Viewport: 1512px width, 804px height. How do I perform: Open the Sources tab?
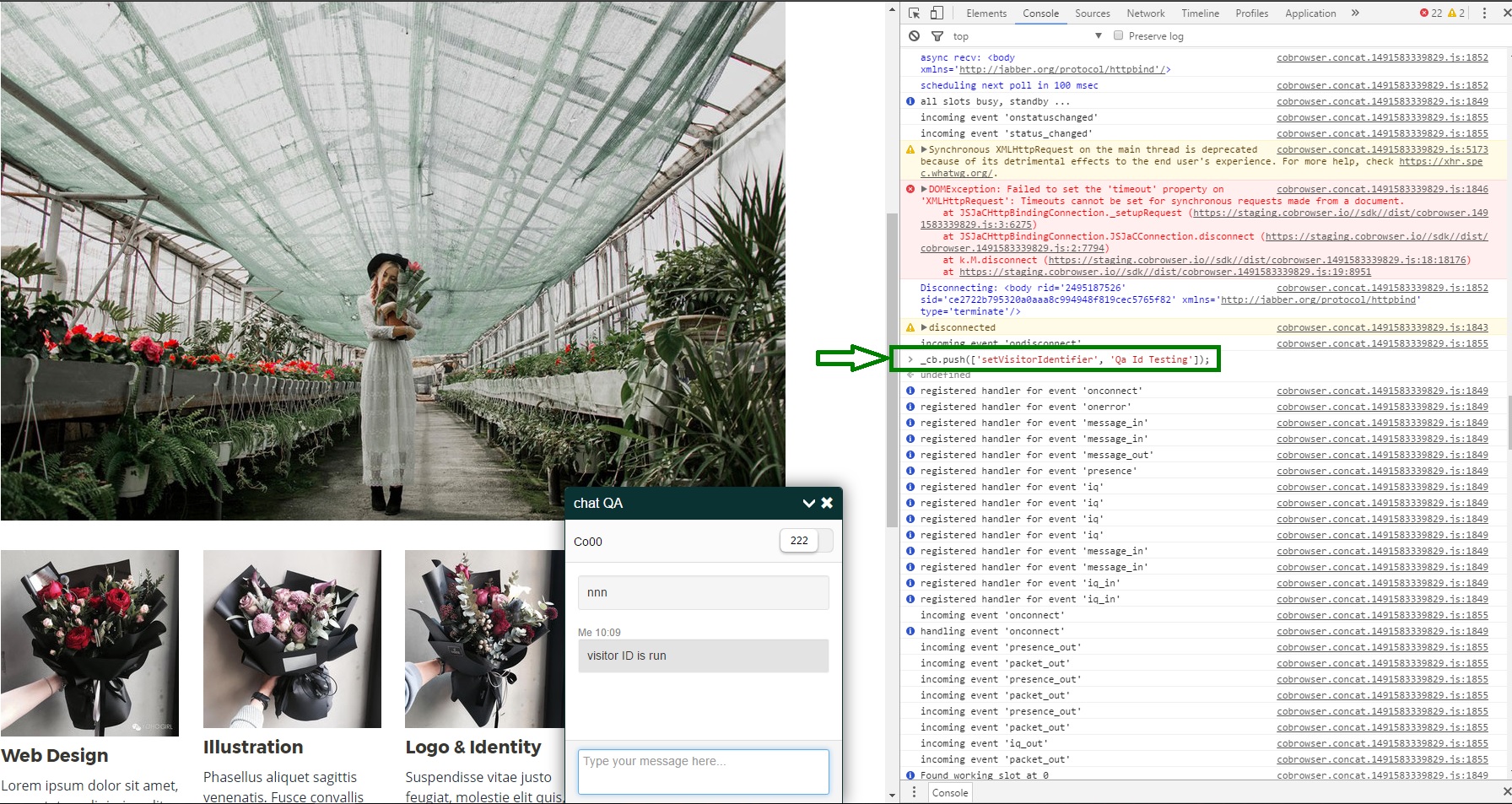pyautogui.click(x=1093, y=13)
